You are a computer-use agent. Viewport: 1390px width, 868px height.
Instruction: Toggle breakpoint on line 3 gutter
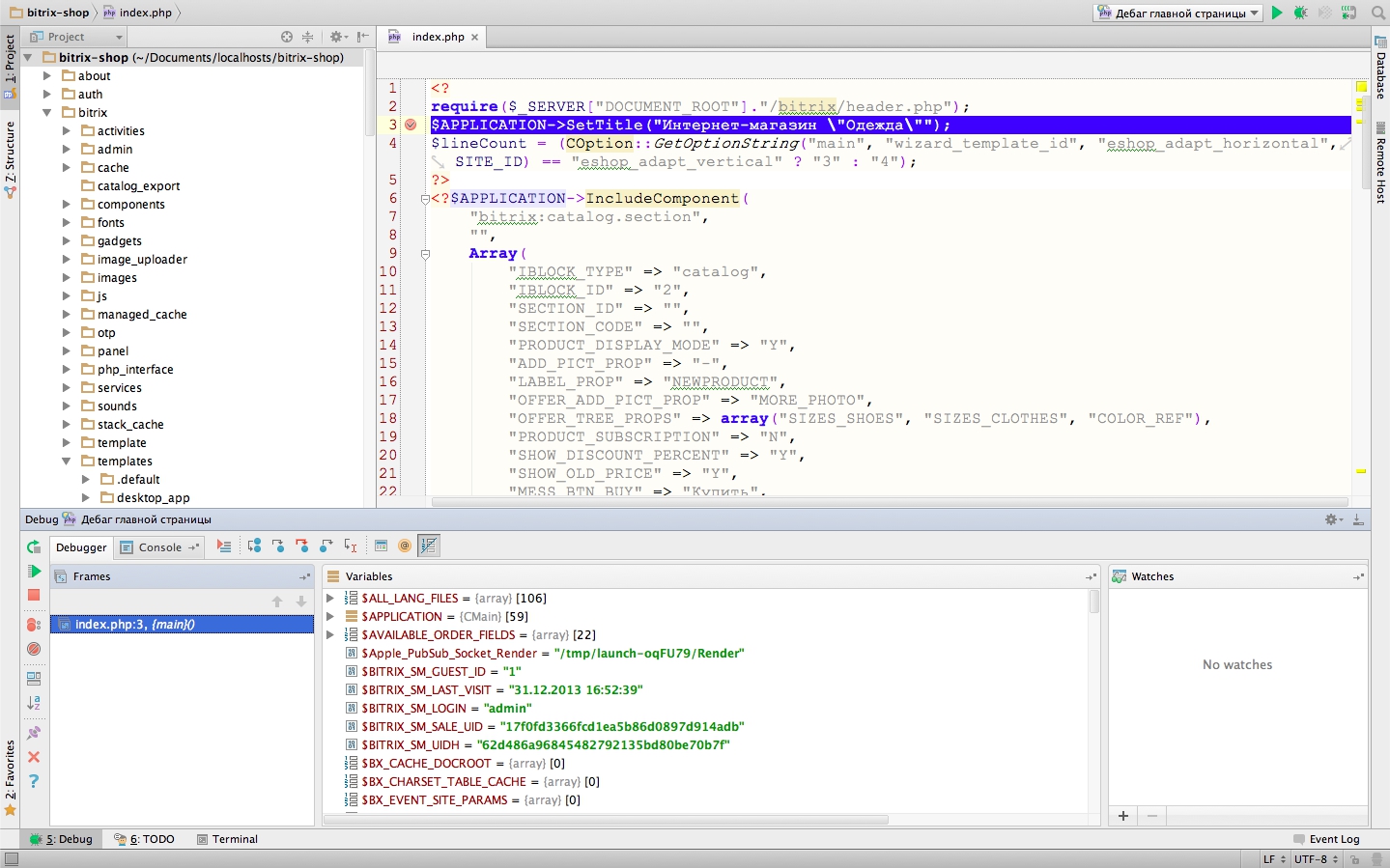[x=411, y=125]
